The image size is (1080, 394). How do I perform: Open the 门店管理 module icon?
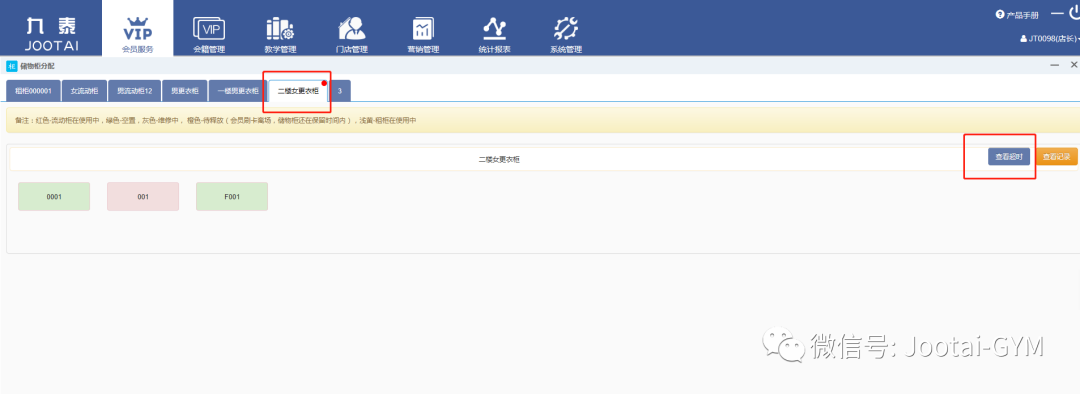tap(351, 34)
